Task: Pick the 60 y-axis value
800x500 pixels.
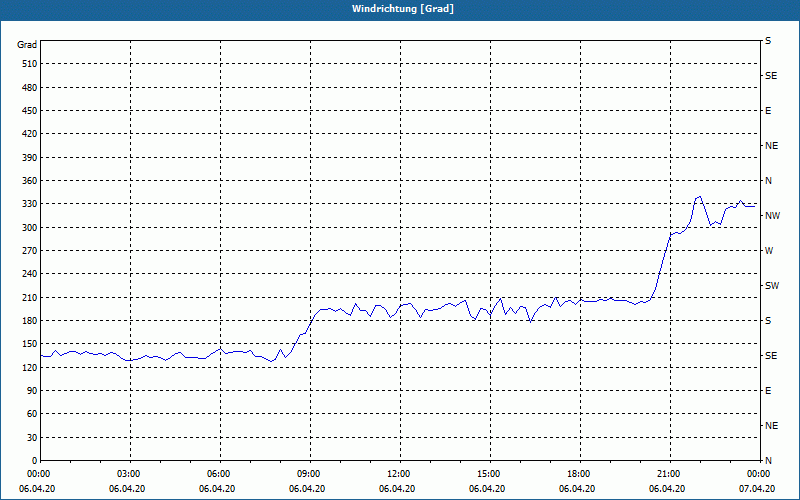Action: coord(32,414)
